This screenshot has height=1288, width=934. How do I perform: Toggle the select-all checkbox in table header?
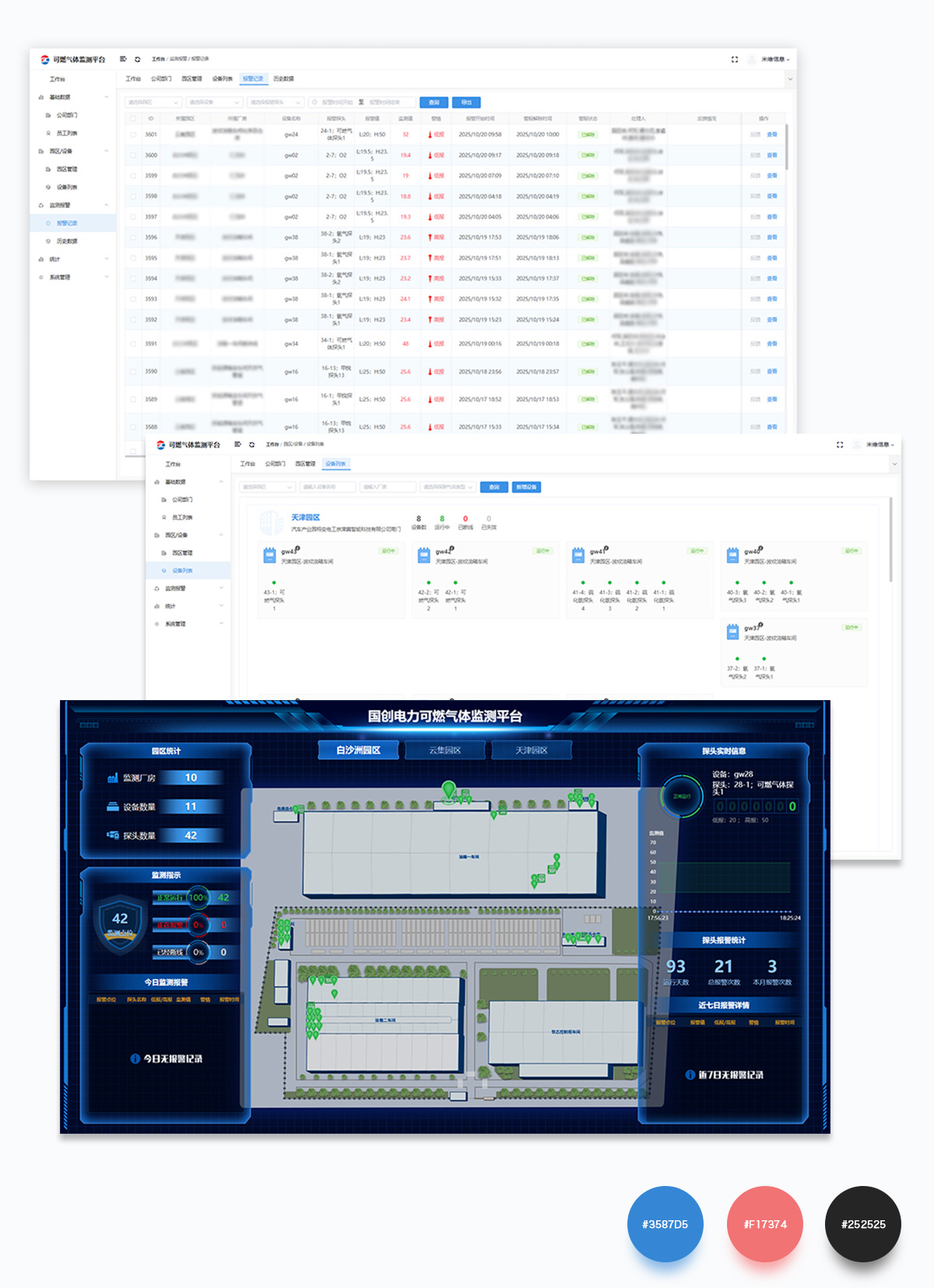(x=133, y=118)
